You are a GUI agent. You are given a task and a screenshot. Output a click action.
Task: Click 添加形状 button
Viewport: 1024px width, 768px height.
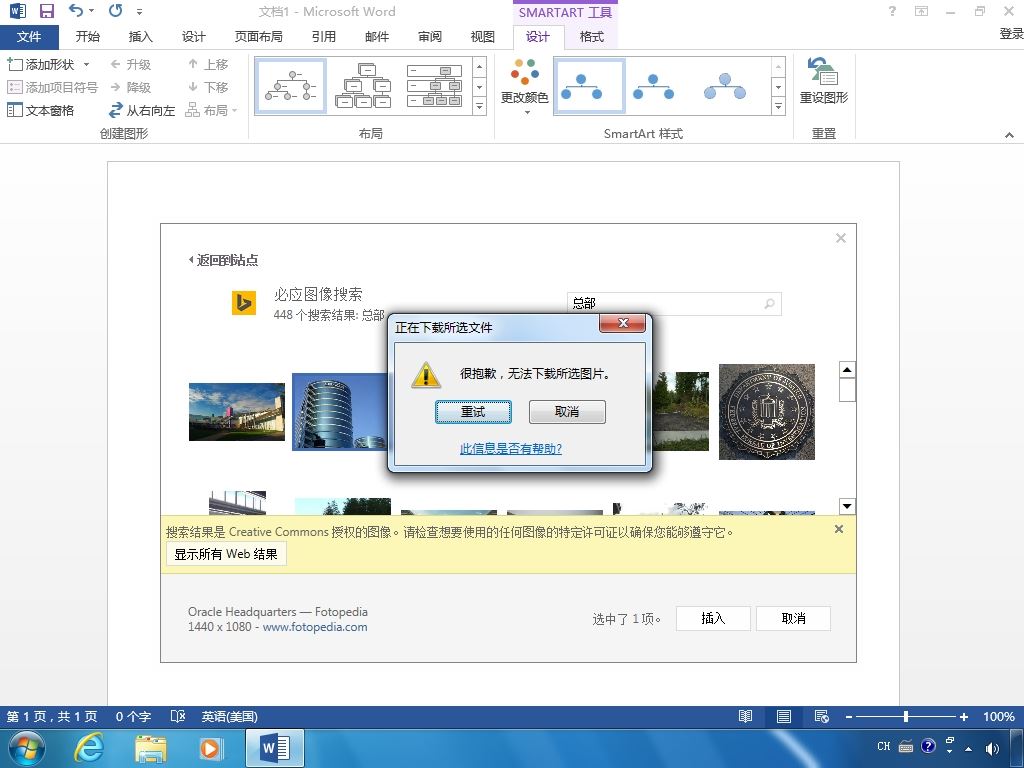(40, 64)
